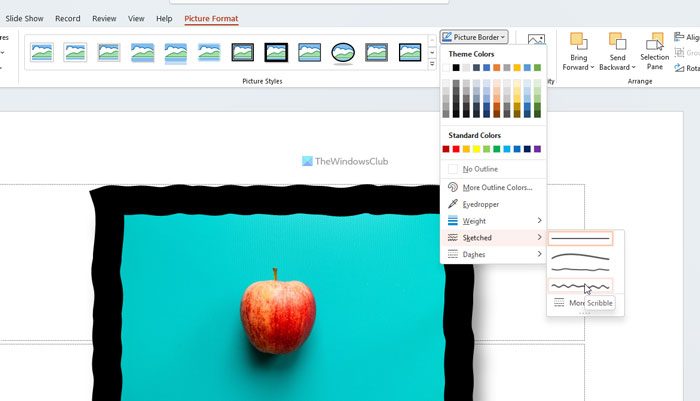Choose light blue in Standard Colors
Screen dimensions: 700x401
click(x=507, y=149)
